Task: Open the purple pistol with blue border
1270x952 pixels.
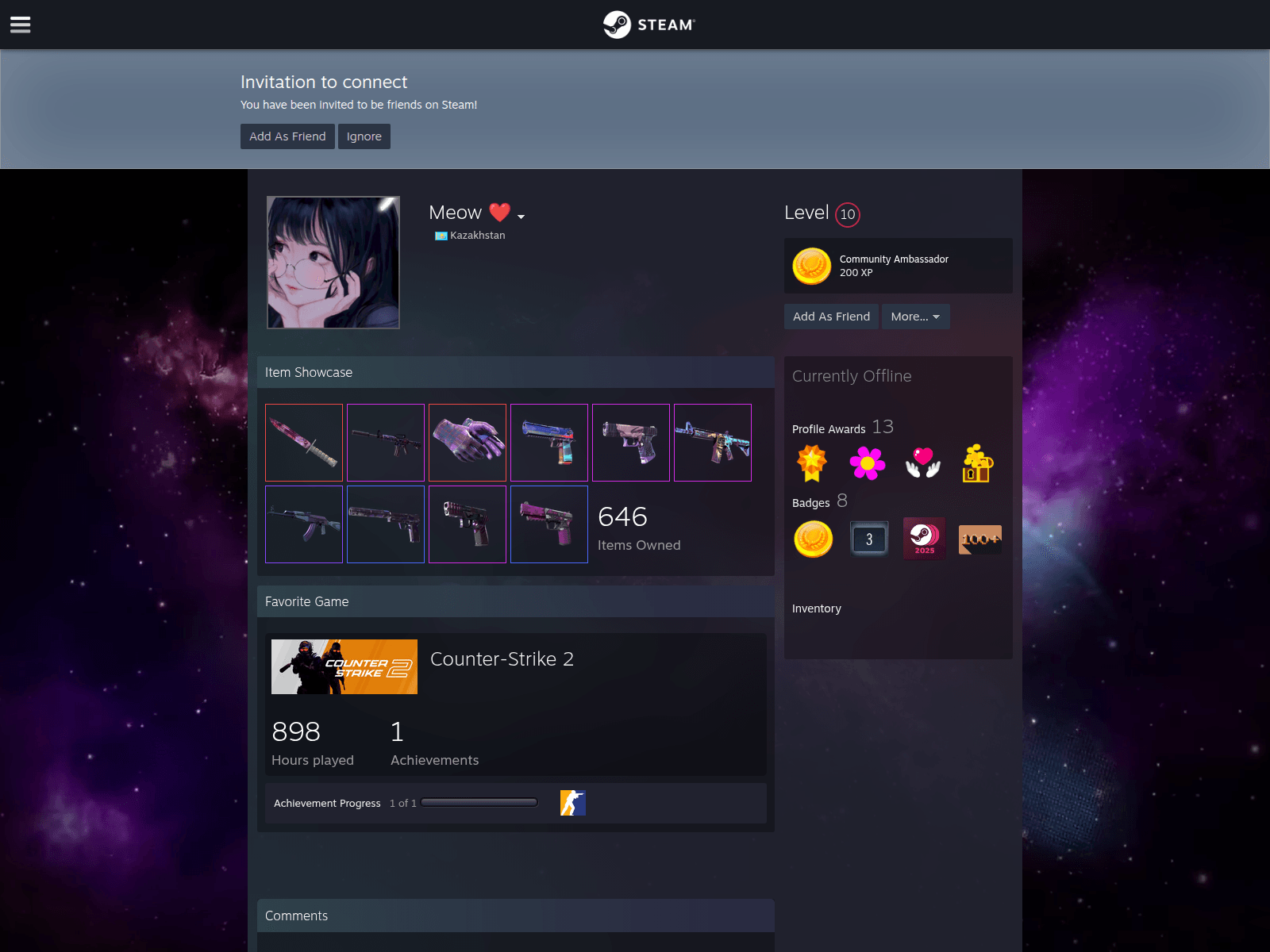Action: [549, 524]
